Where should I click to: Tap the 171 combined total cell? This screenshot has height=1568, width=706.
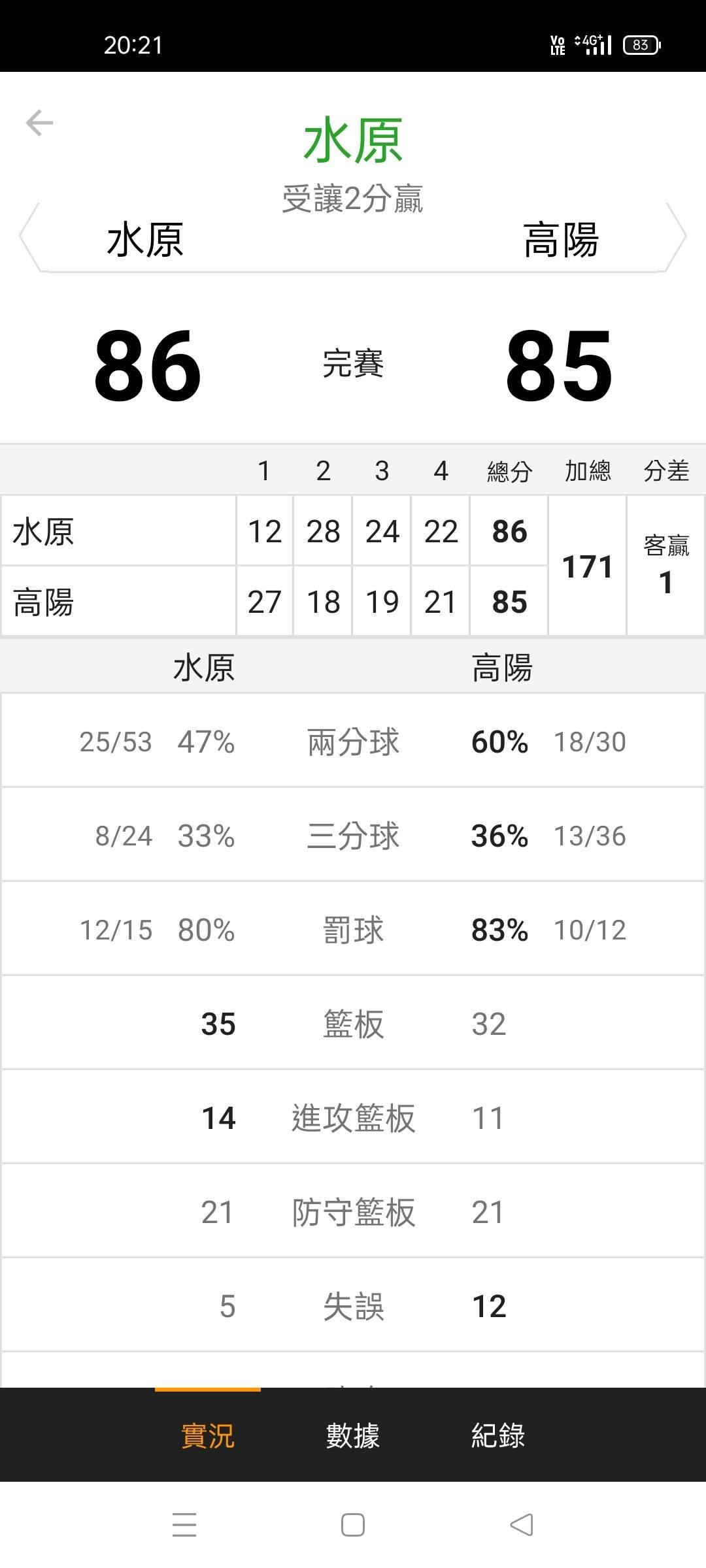(x=587, y=566)
